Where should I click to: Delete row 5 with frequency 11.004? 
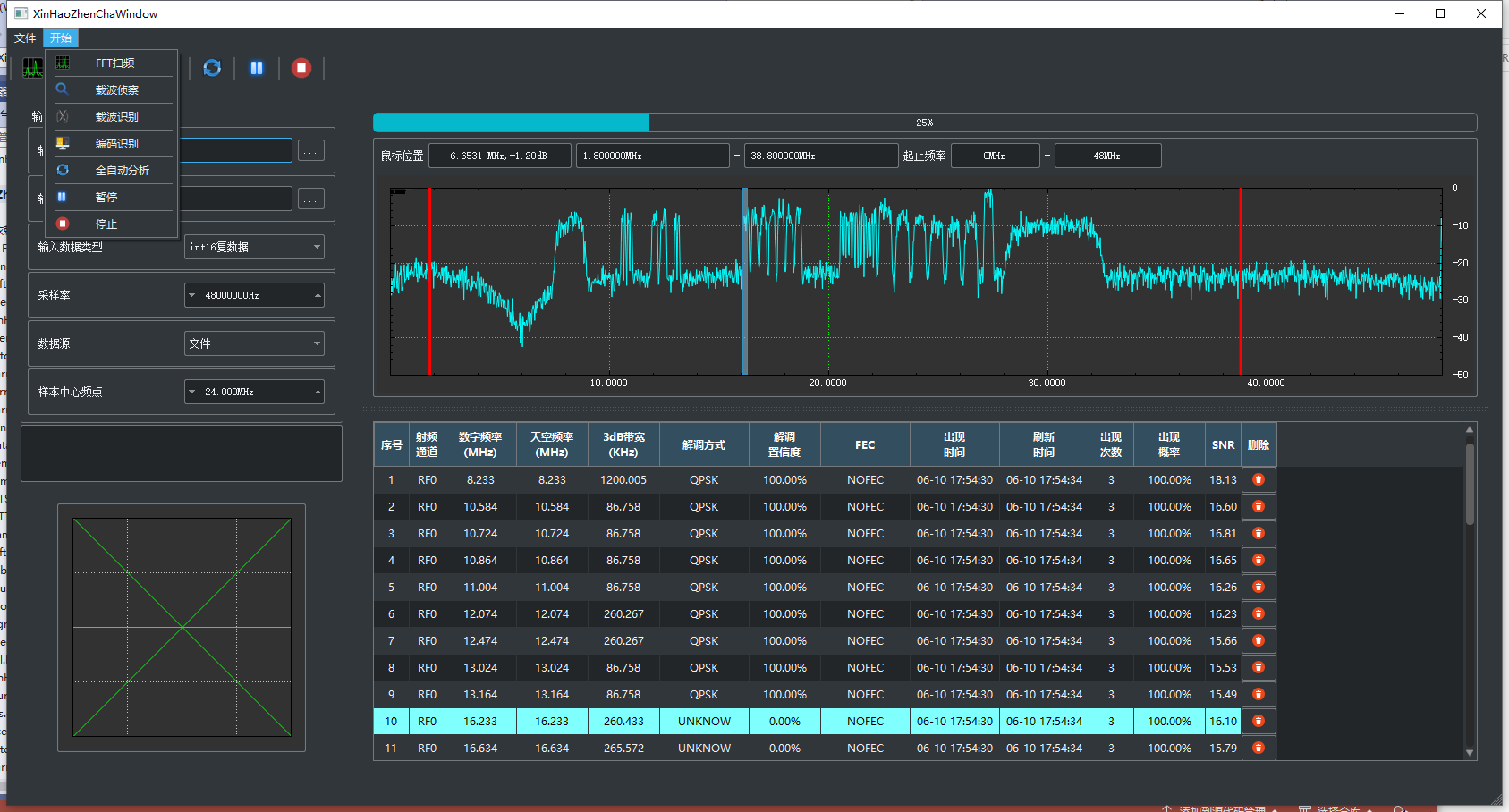point(1259,588)
